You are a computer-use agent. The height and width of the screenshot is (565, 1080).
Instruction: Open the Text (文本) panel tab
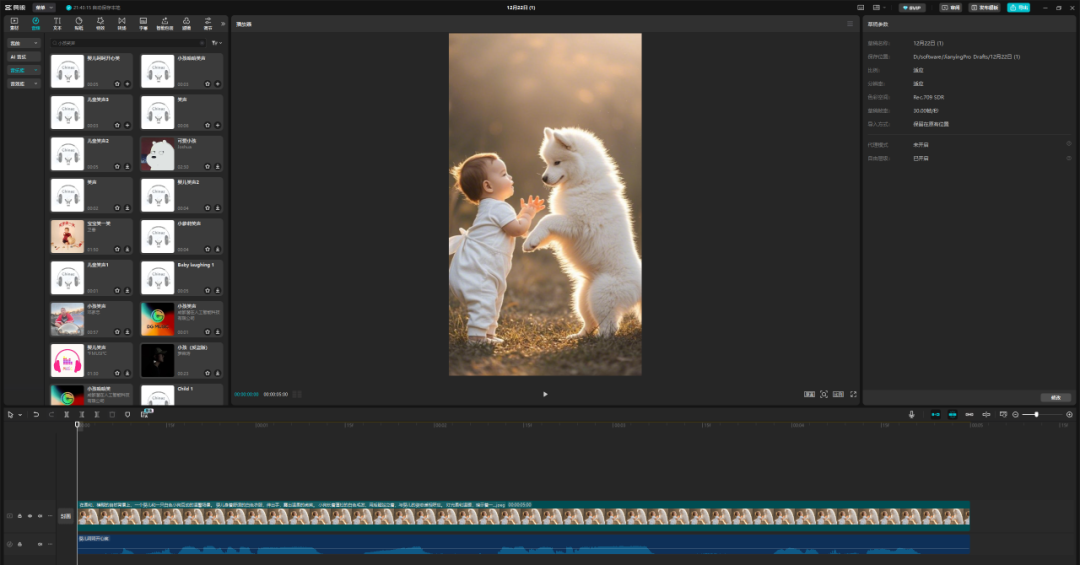point(57,22)
